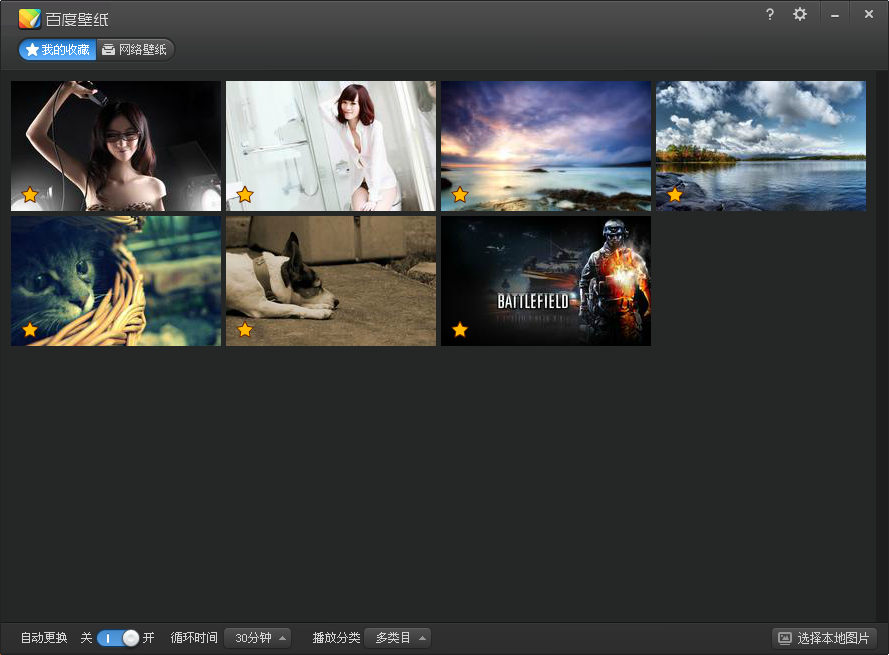The width and height of the screenshot is (889, 655).
Task: Close the Baidu Wallpaper window
Action: coord(869,14)
